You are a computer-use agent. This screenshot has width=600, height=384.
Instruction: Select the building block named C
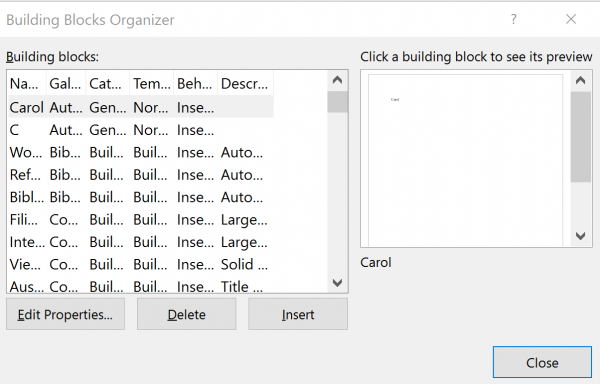pos(141,130)
